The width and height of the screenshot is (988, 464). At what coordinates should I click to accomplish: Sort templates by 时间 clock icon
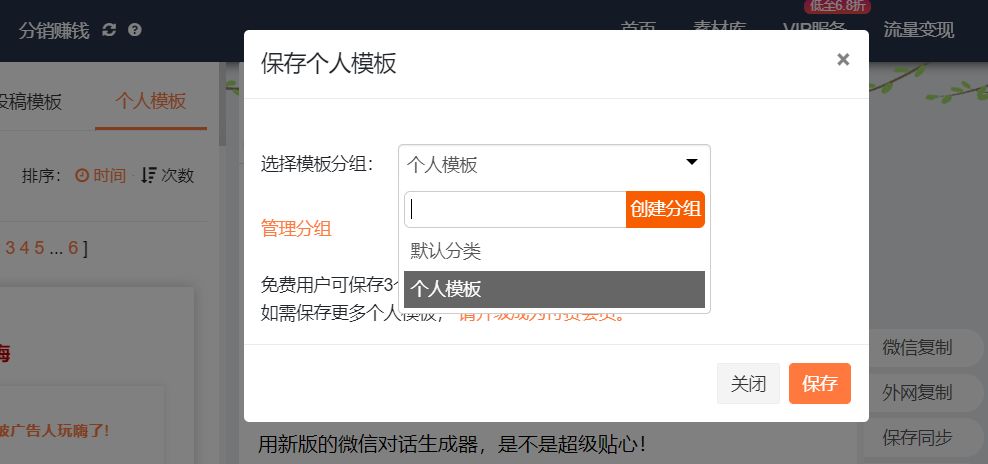[82, 175]
